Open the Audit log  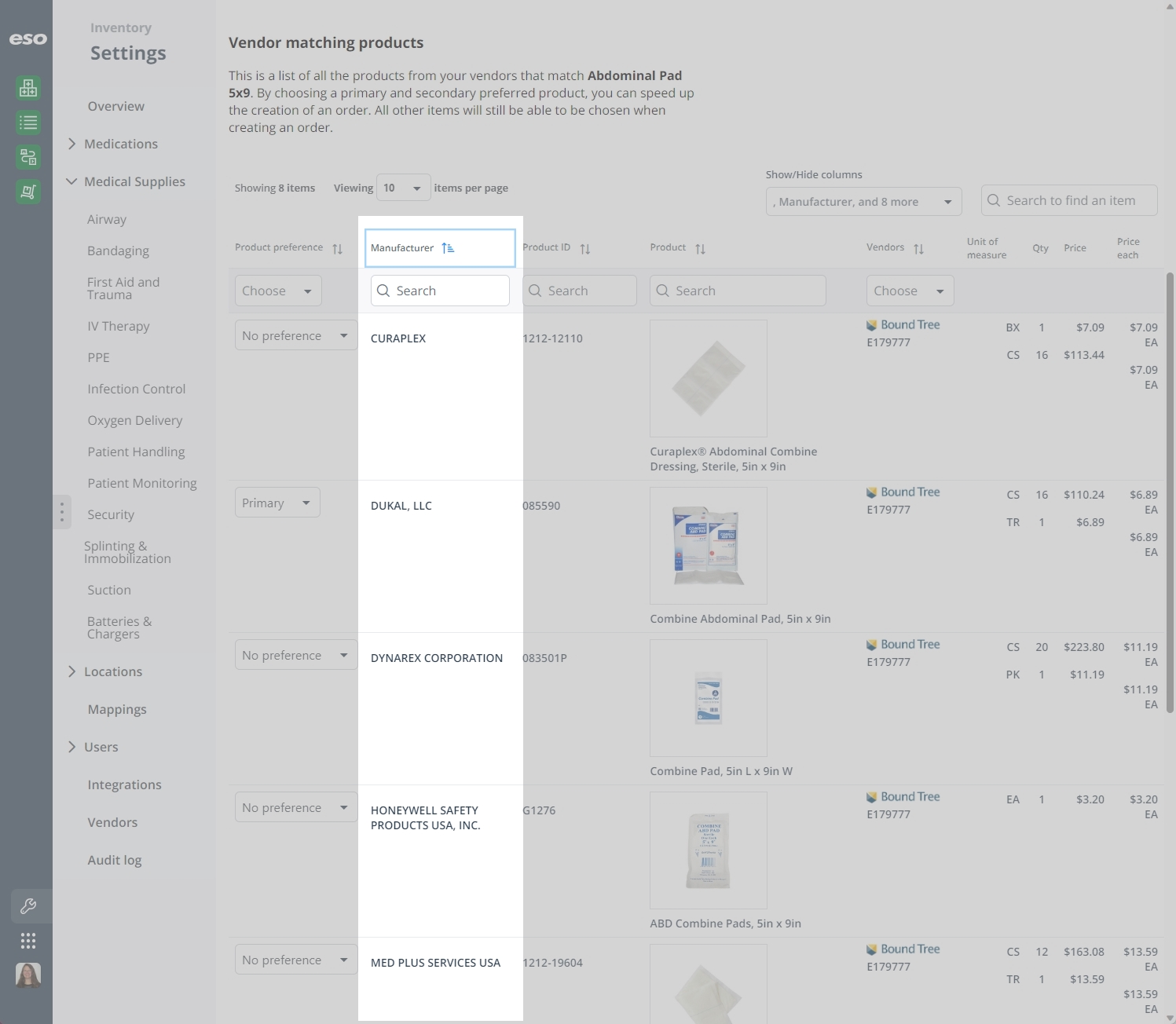[115, 860]
